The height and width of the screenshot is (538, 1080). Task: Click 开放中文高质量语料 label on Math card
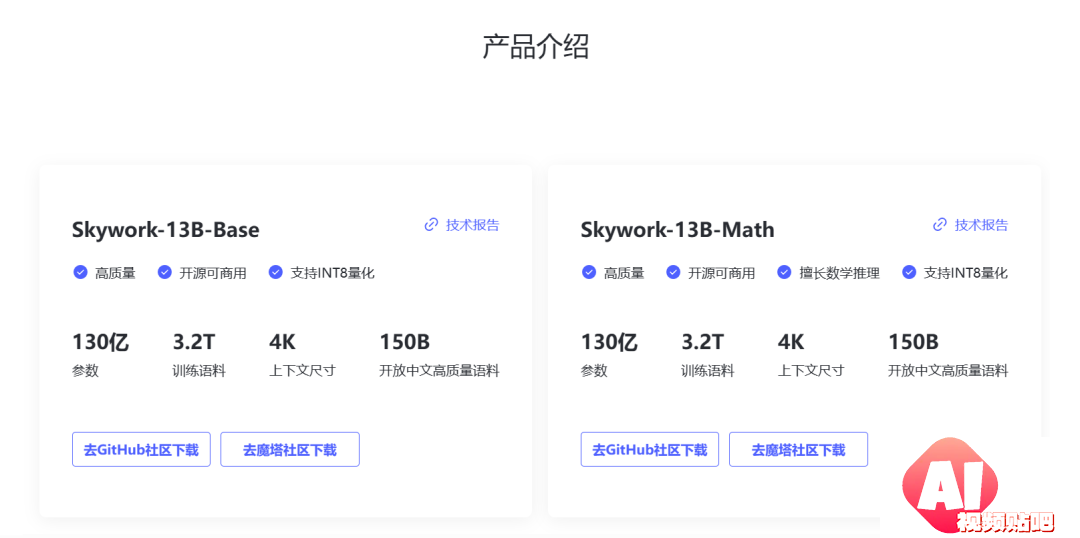948,371
